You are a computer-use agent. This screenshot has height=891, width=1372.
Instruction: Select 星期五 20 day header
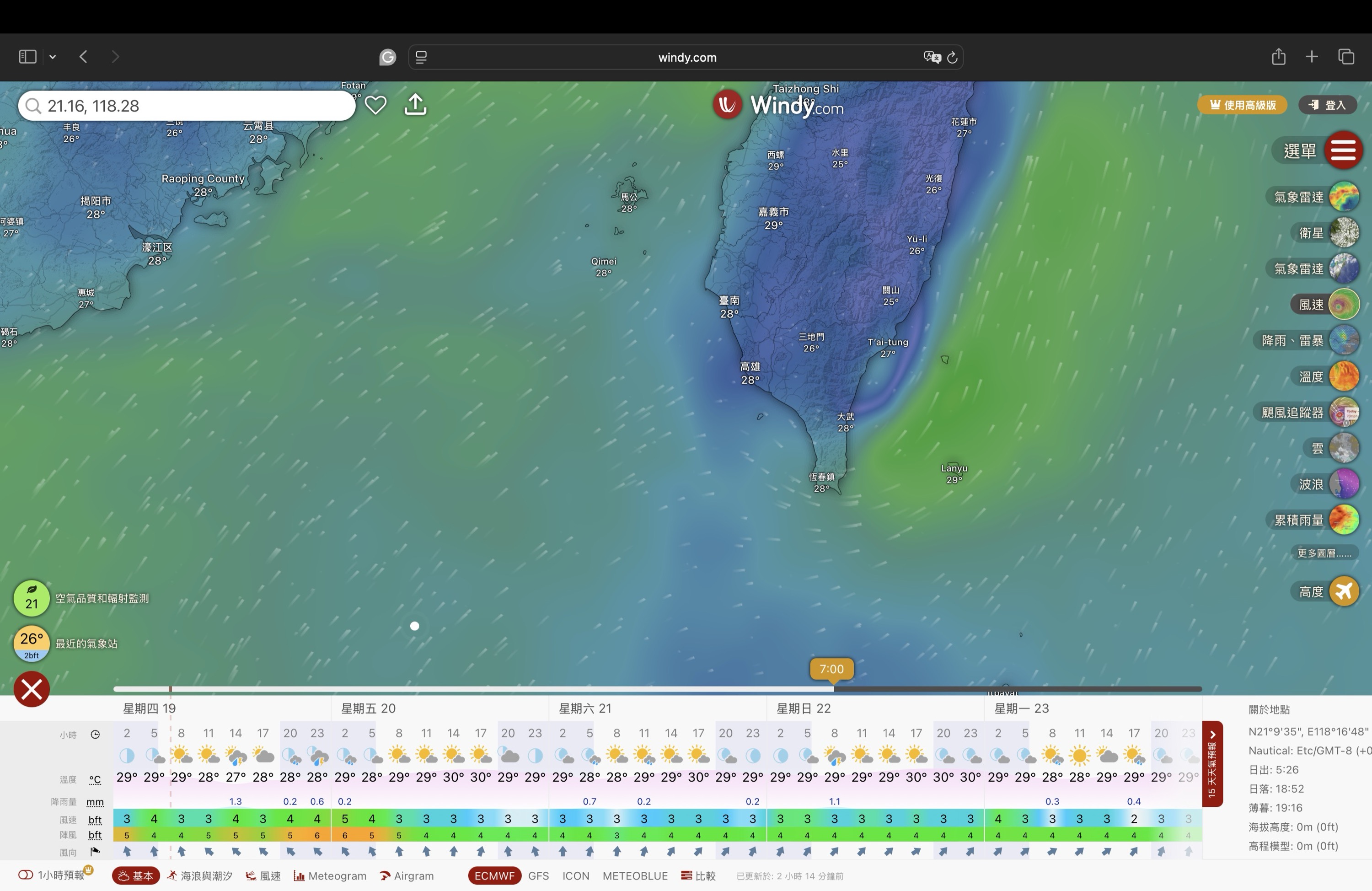click(x=368, y=708)
